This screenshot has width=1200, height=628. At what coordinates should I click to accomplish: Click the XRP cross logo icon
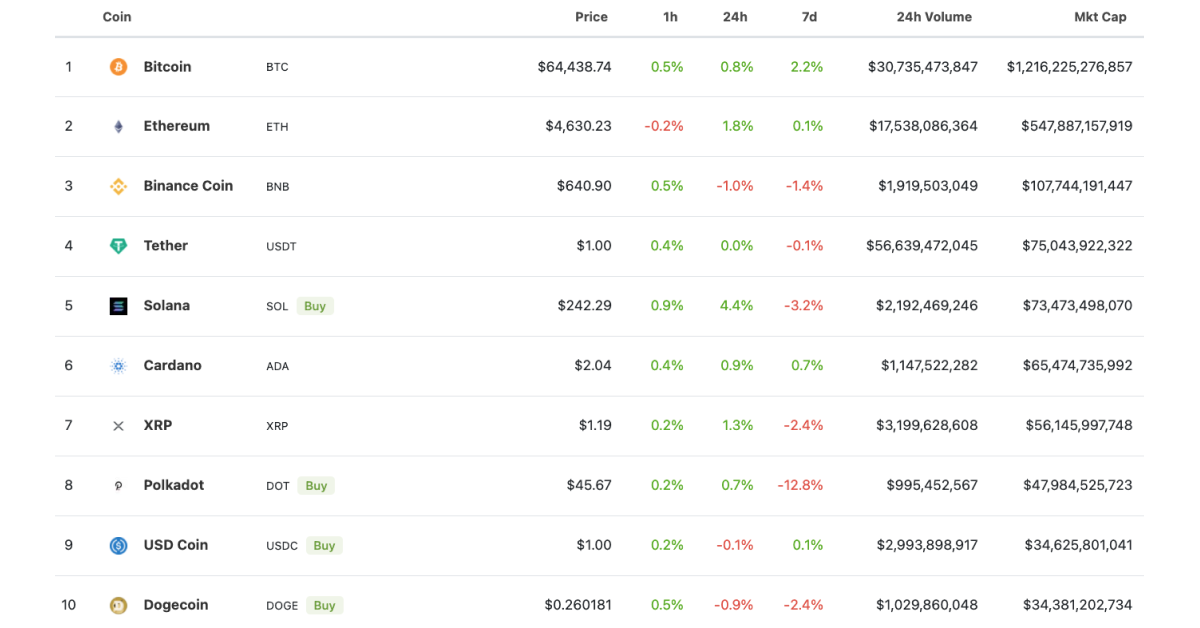[x=118, y=426]
